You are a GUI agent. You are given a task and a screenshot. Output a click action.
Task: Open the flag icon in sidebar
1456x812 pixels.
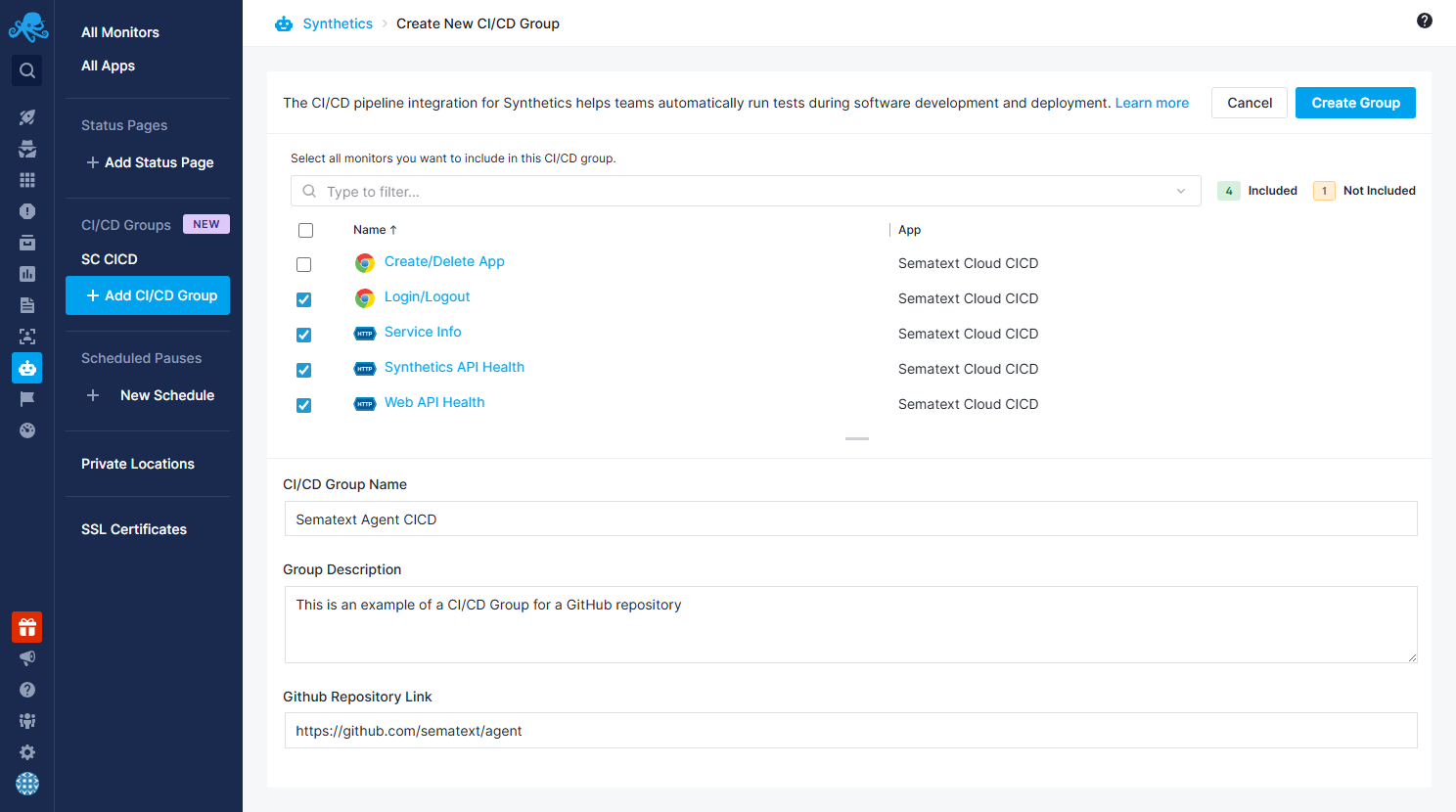coord(27,399)
